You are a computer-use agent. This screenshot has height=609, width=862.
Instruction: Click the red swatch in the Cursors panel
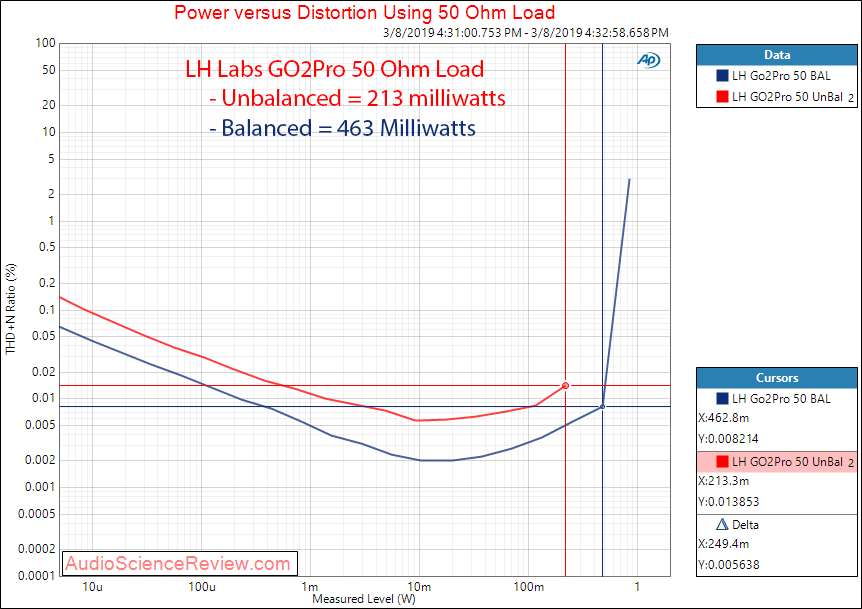pyautogui.click(x=722, y=462)
